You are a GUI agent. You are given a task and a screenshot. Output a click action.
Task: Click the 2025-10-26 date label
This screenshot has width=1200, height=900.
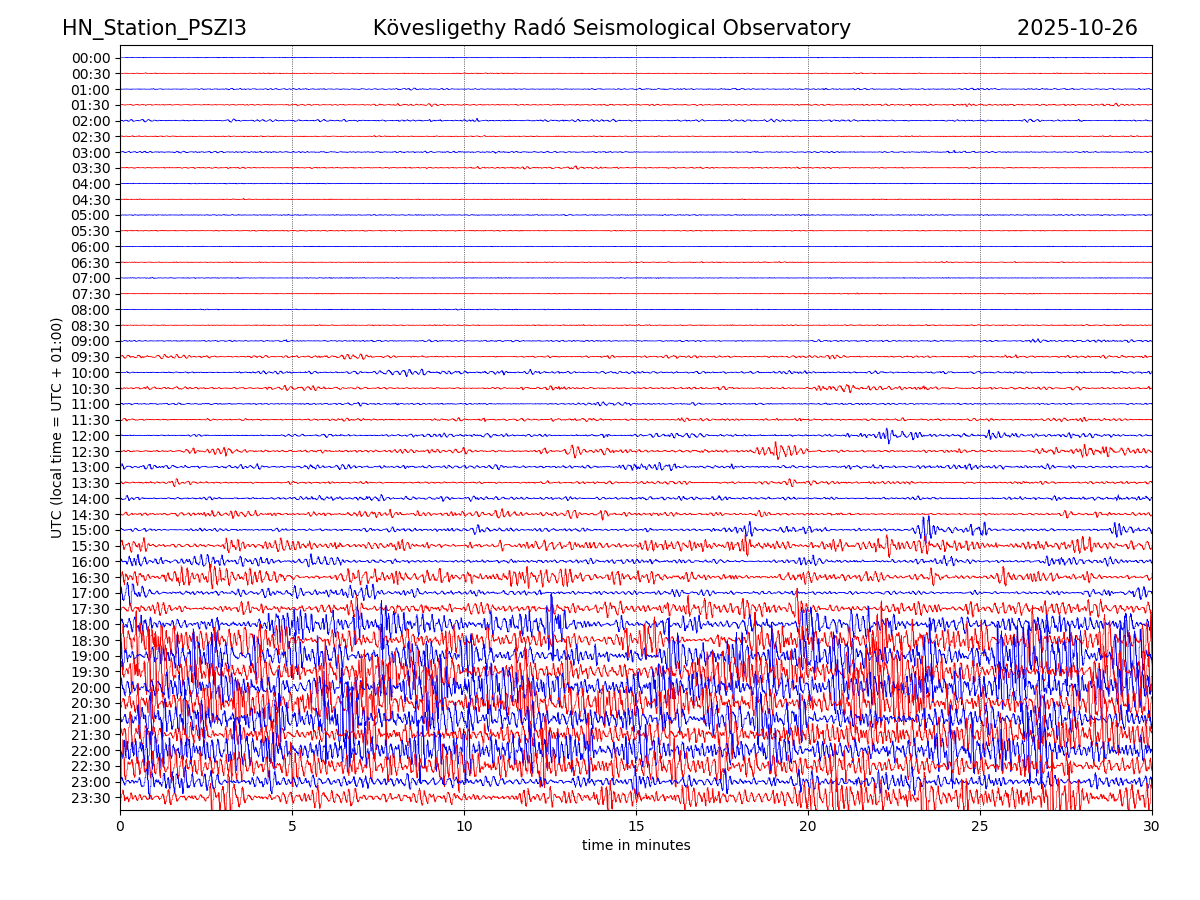tap(1077, 28)
